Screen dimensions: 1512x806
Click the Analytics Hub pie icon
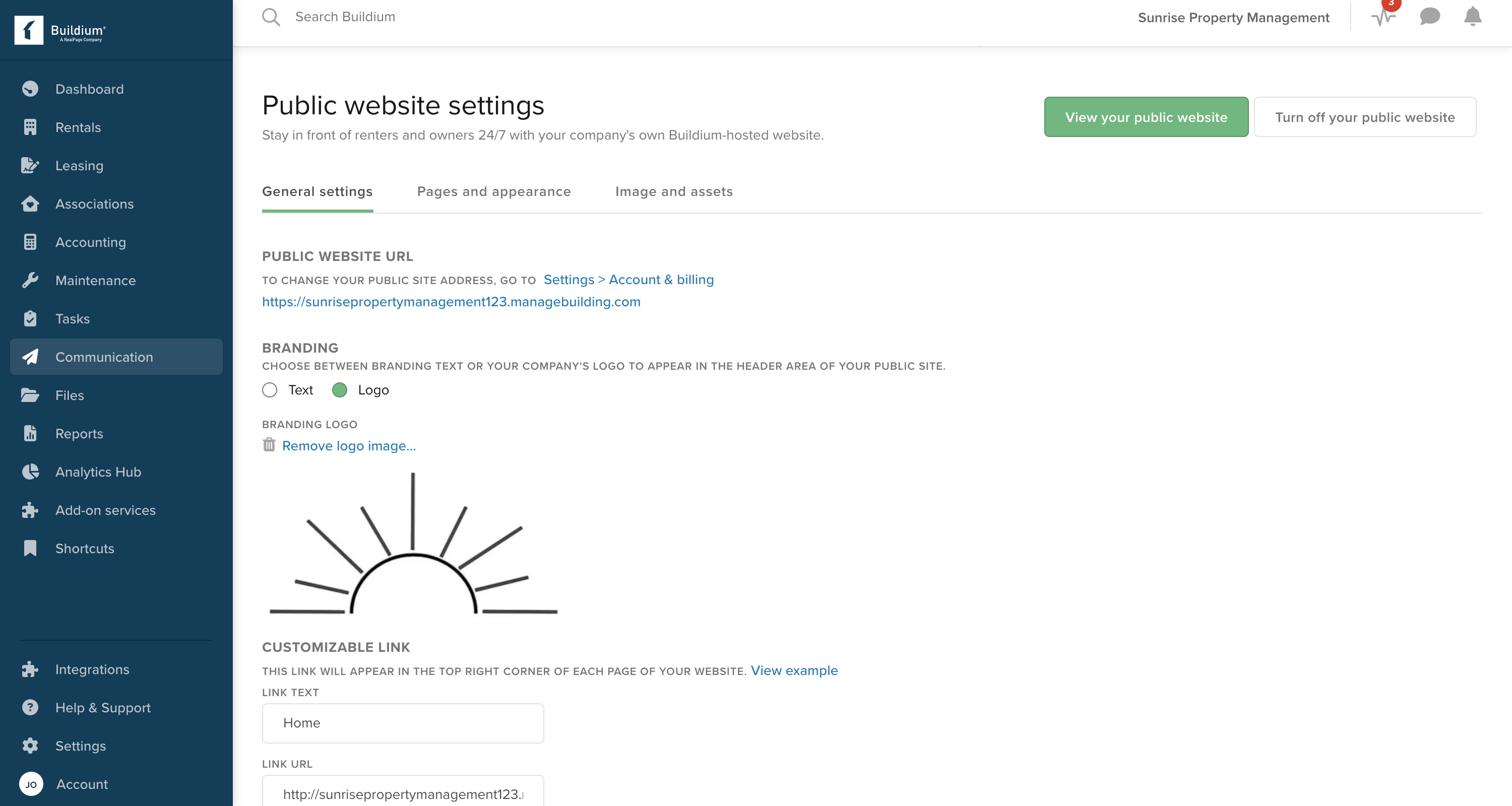(30, 472)
